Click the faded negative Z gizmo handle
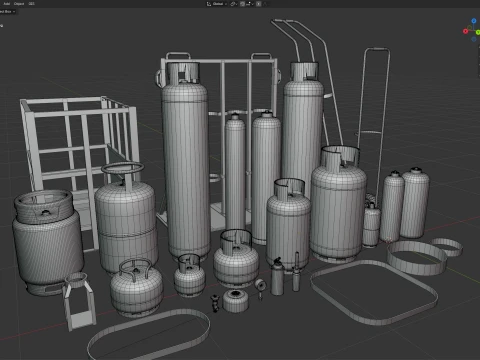This screenshot has width=480, height=360. click(474, 39)
